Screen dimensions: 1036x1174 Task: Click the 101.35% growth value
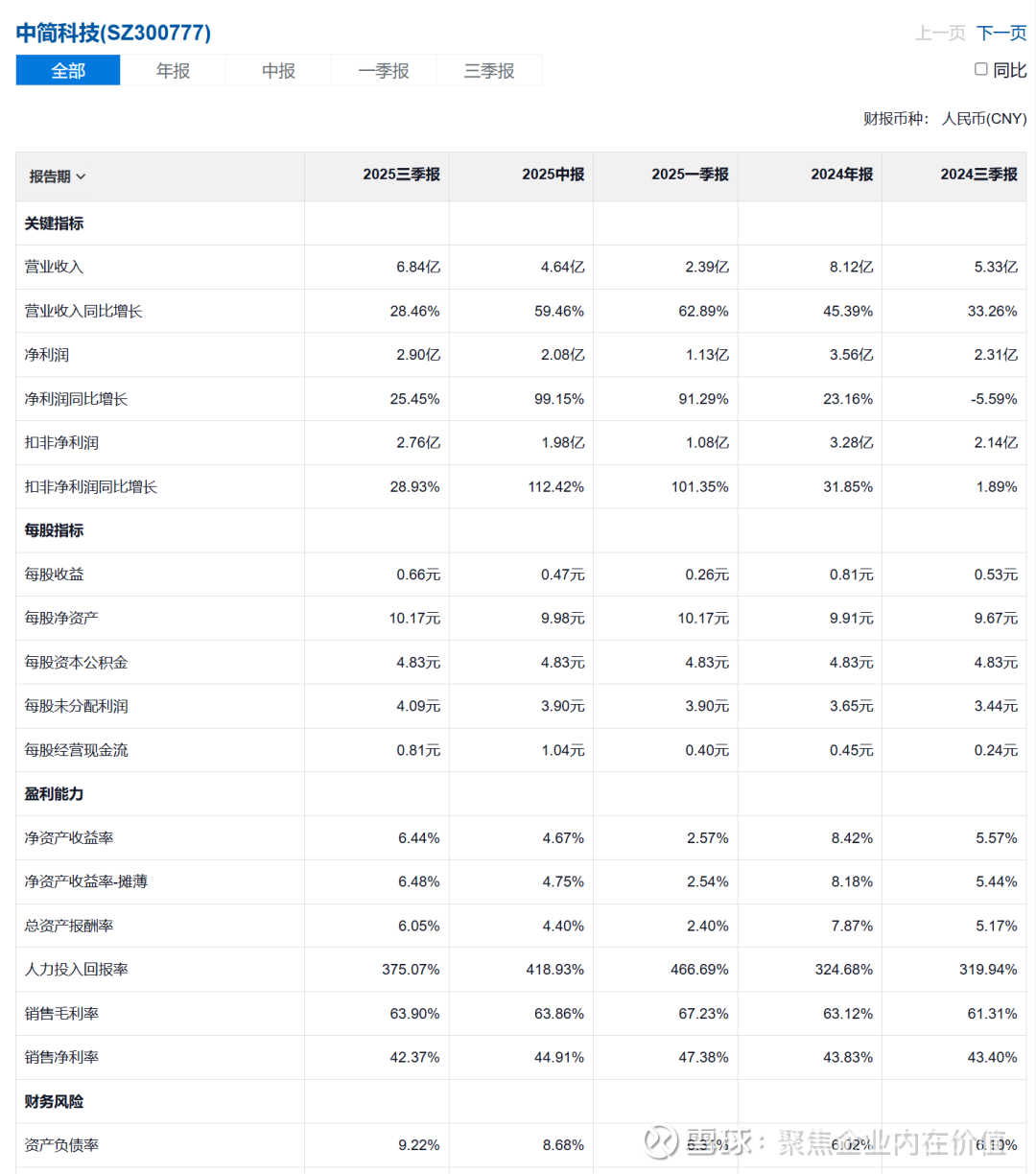[x=700, y=487]
